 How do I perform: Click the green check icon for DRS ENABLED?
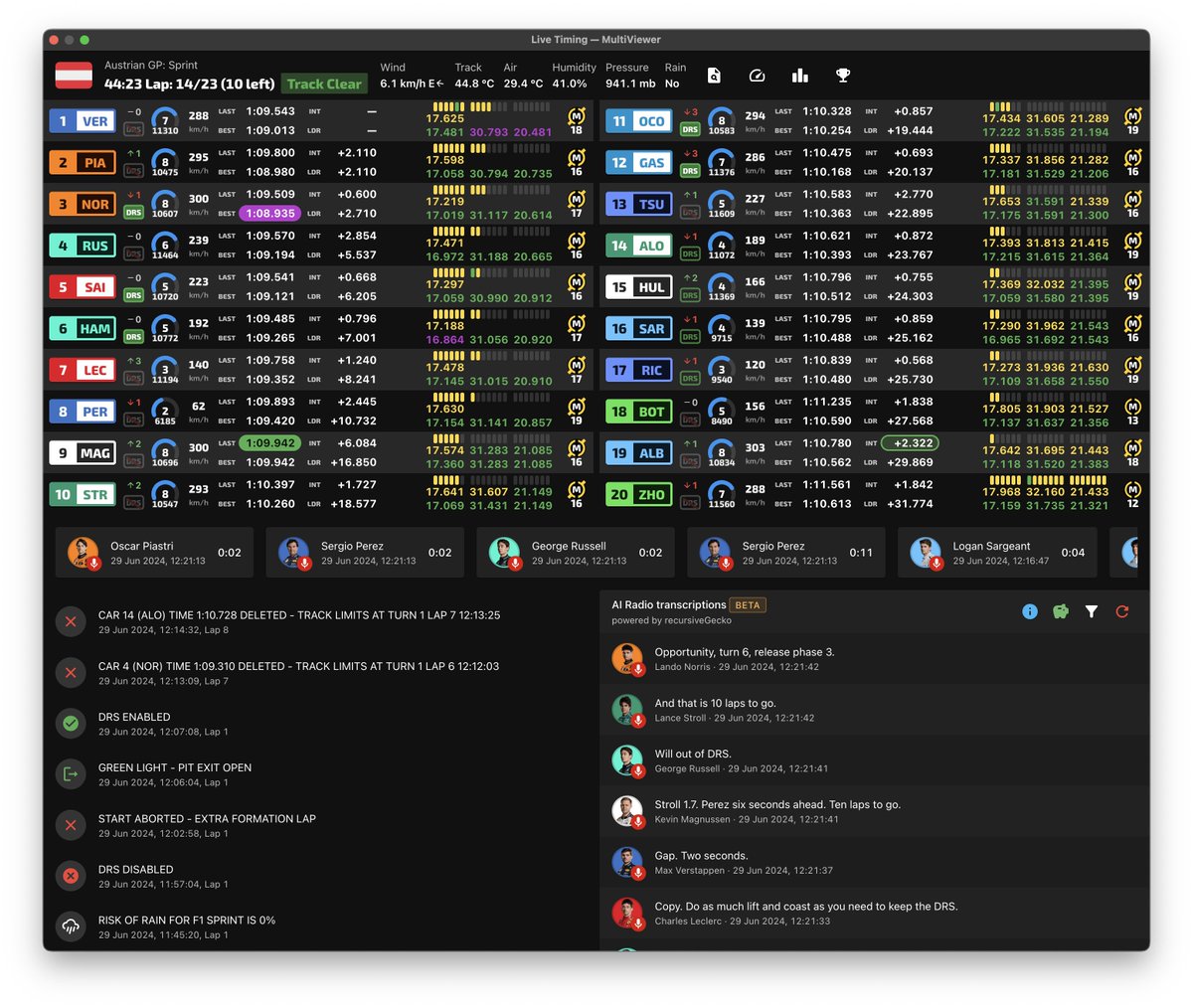pos(71,724)
